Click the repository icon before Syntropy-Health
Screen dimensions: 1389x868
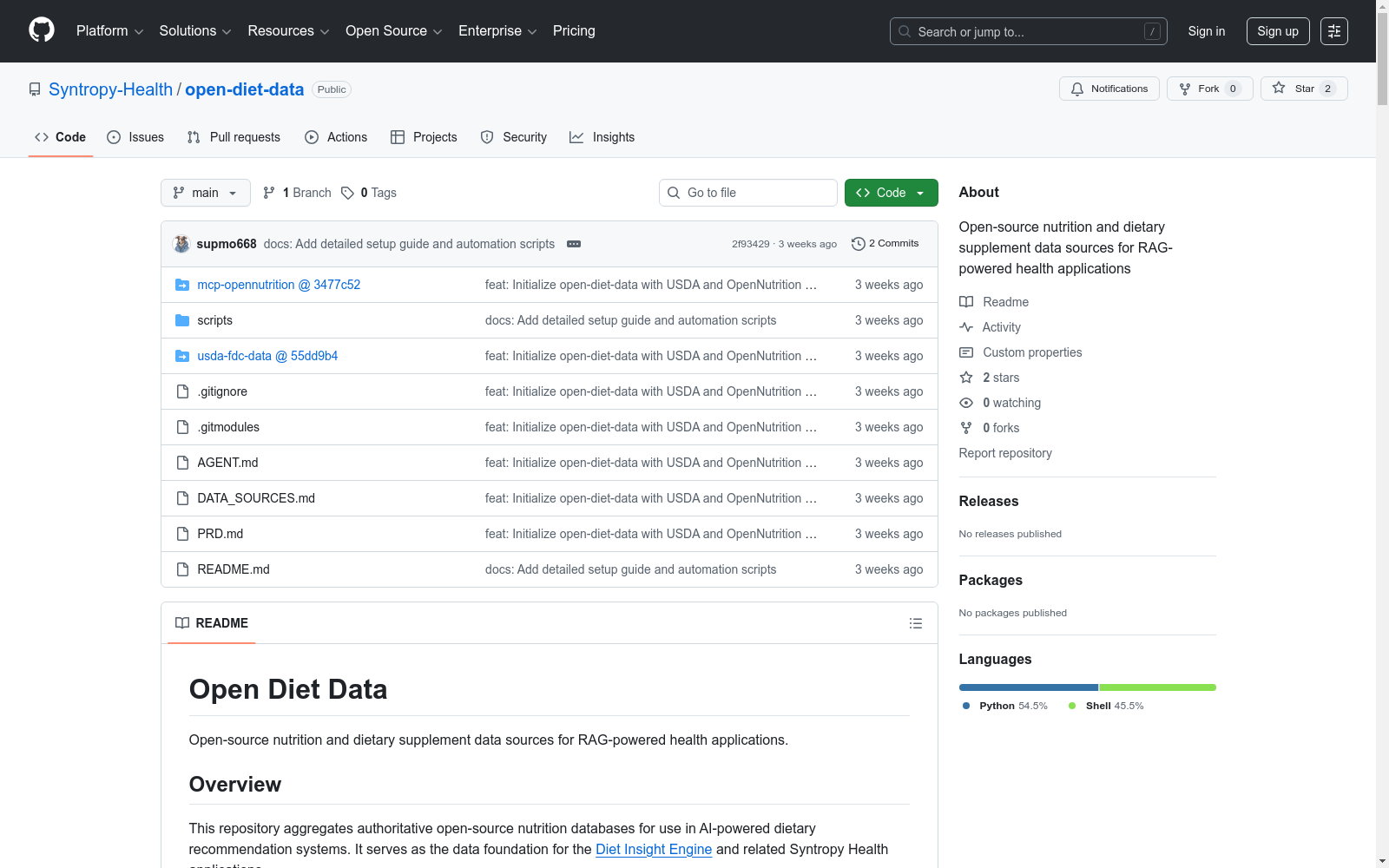(35, 89)
